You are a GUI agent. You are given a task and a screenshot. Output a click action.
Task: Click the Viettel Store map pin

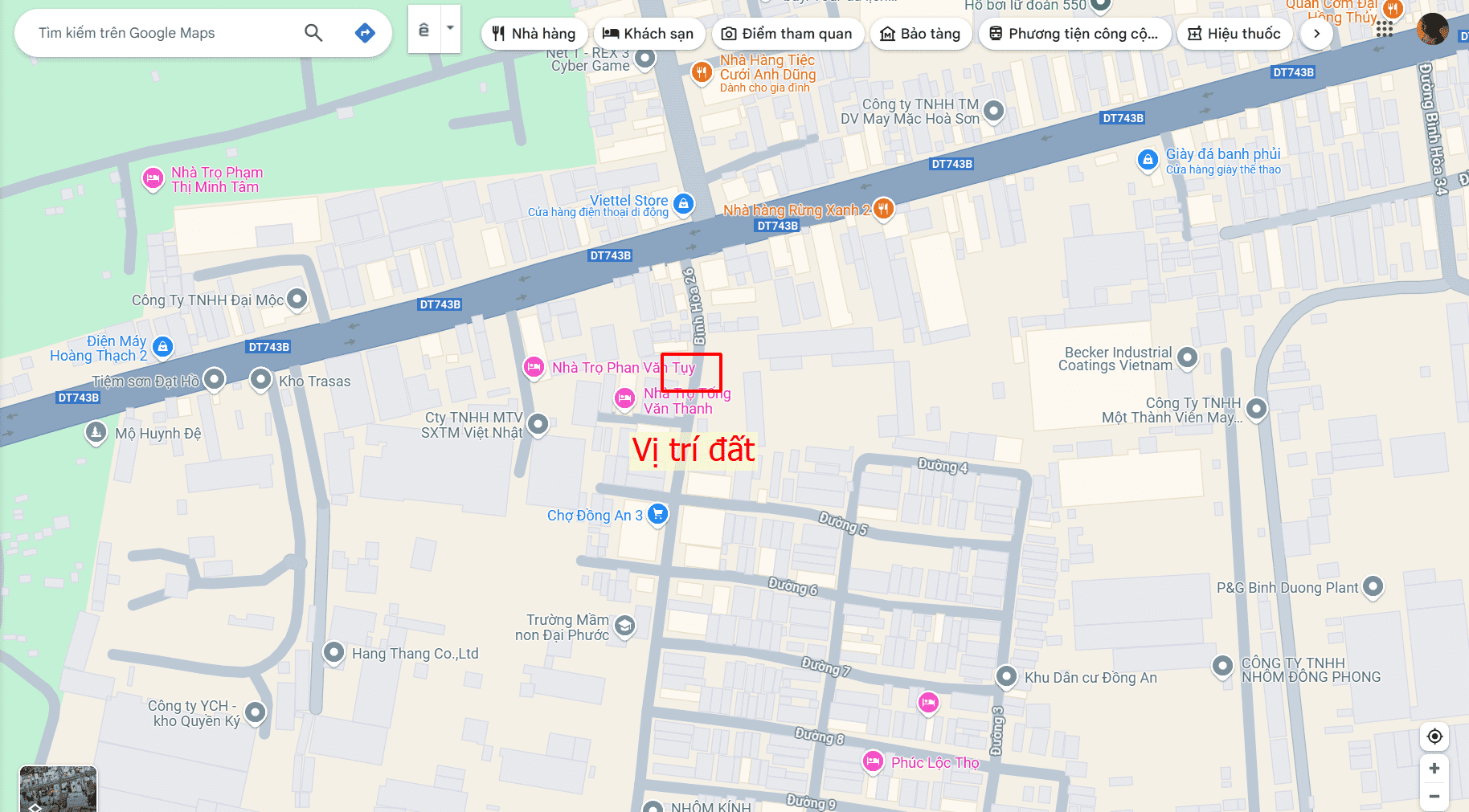[x=683, y=204]
